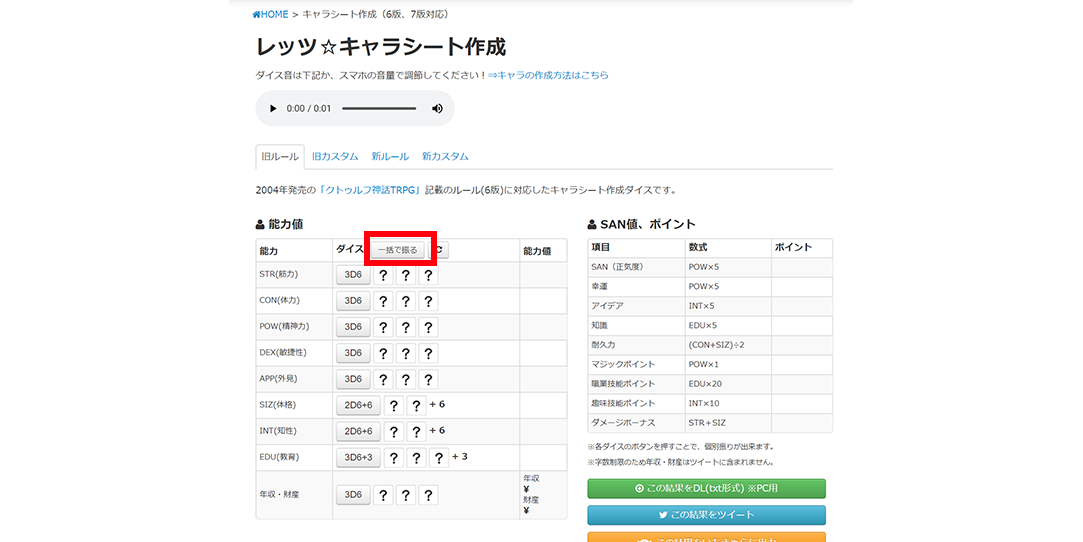The image size is (1083, 542).
Task: Click the POW(精神力) row label
Action: pyautogui.click(x=285, y=327)
